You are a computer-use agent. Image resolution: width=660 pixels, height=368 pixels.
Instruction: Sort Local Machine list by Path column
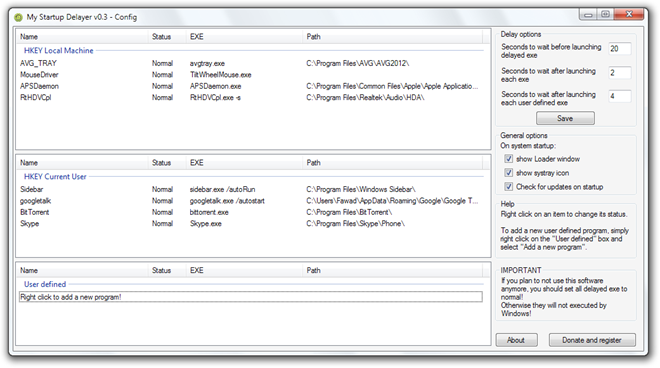point(392,37)
